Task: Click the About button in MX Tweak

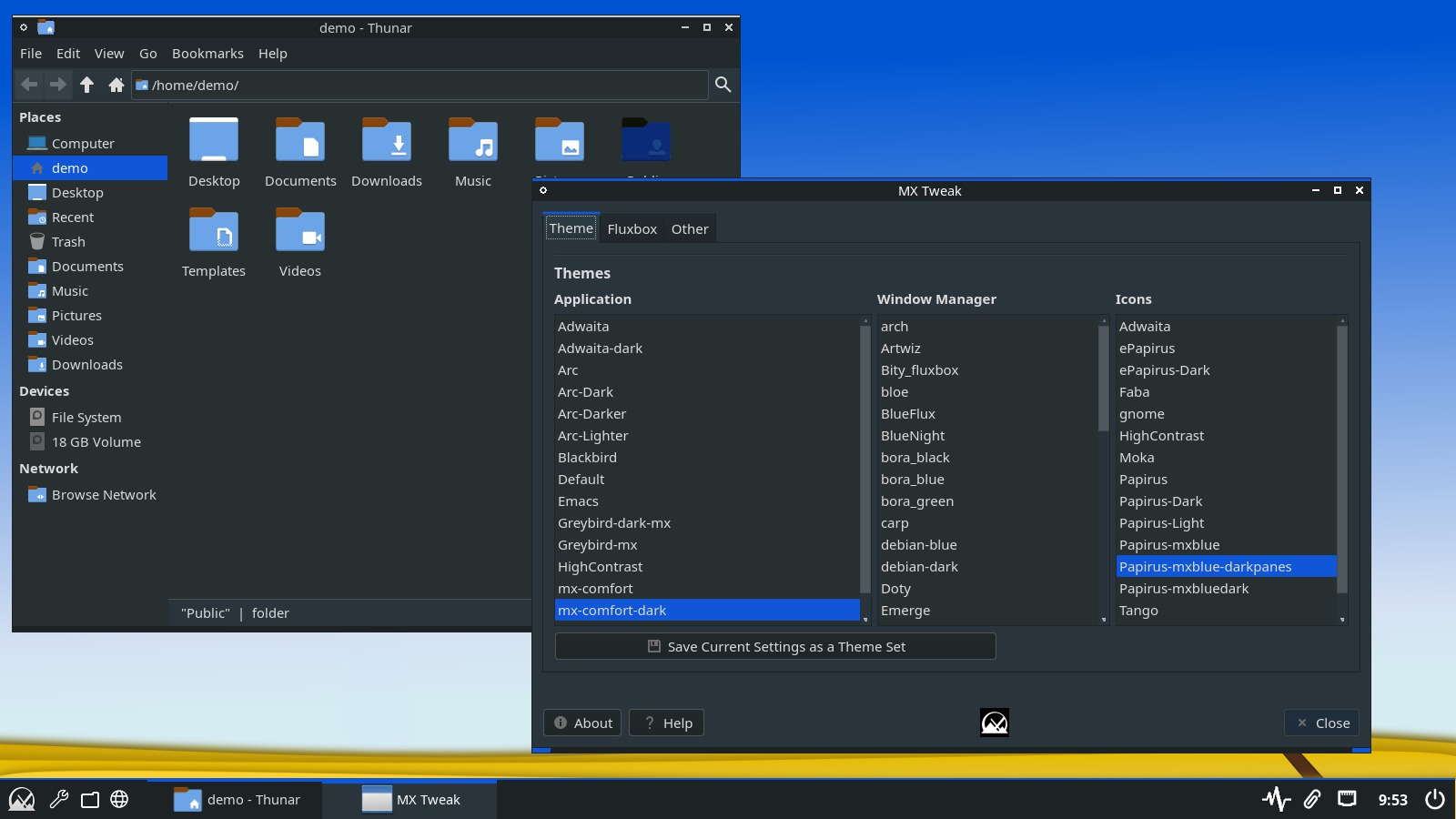Action: click(582, 723)
